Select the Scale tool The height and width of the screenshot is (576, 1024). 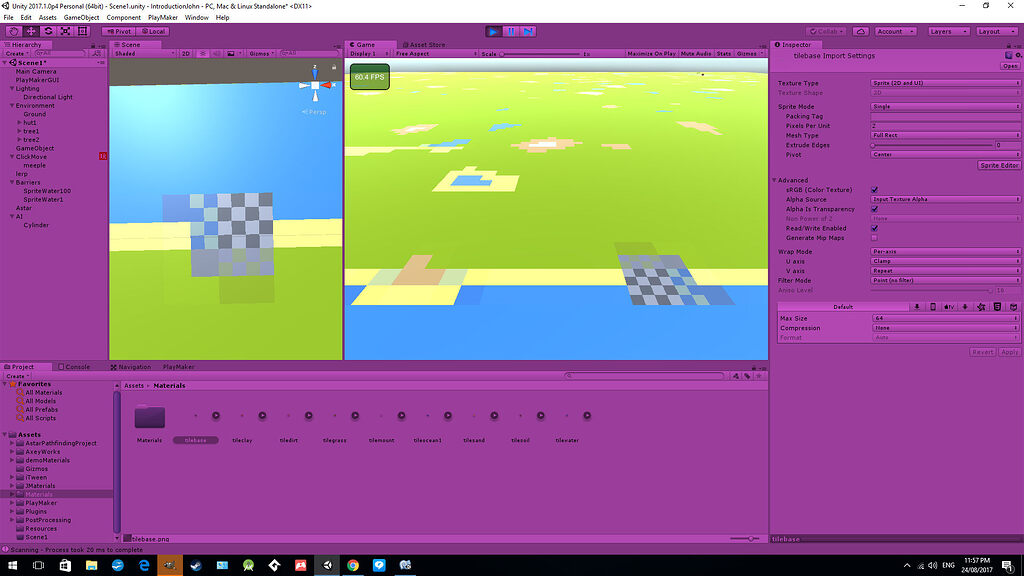pyautogui.click(x=65, y=31)
